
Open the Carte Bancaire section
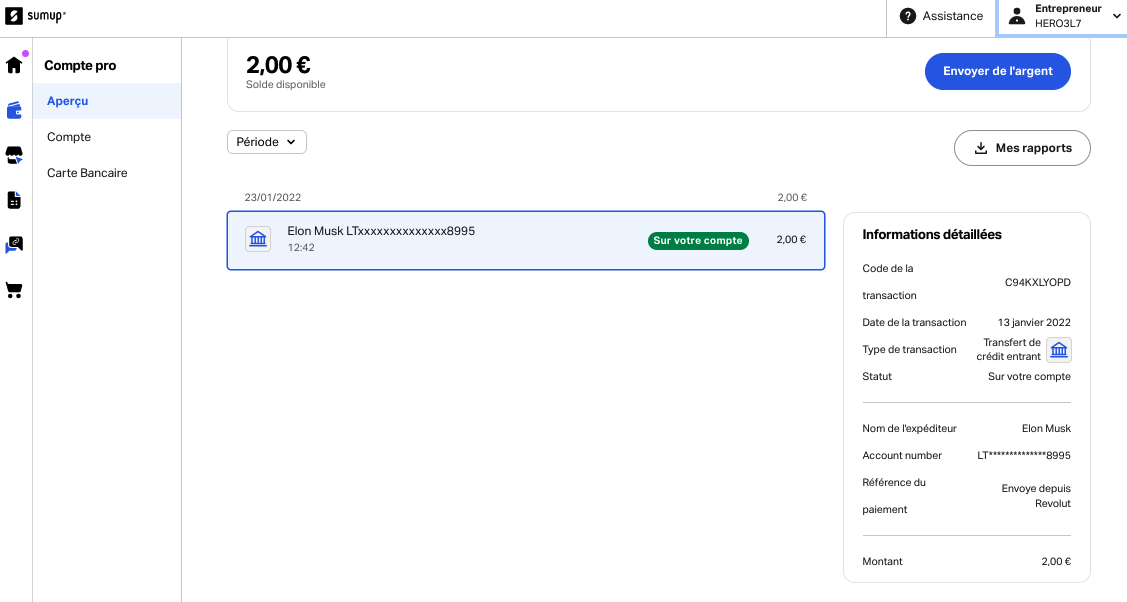pos(87,172)
